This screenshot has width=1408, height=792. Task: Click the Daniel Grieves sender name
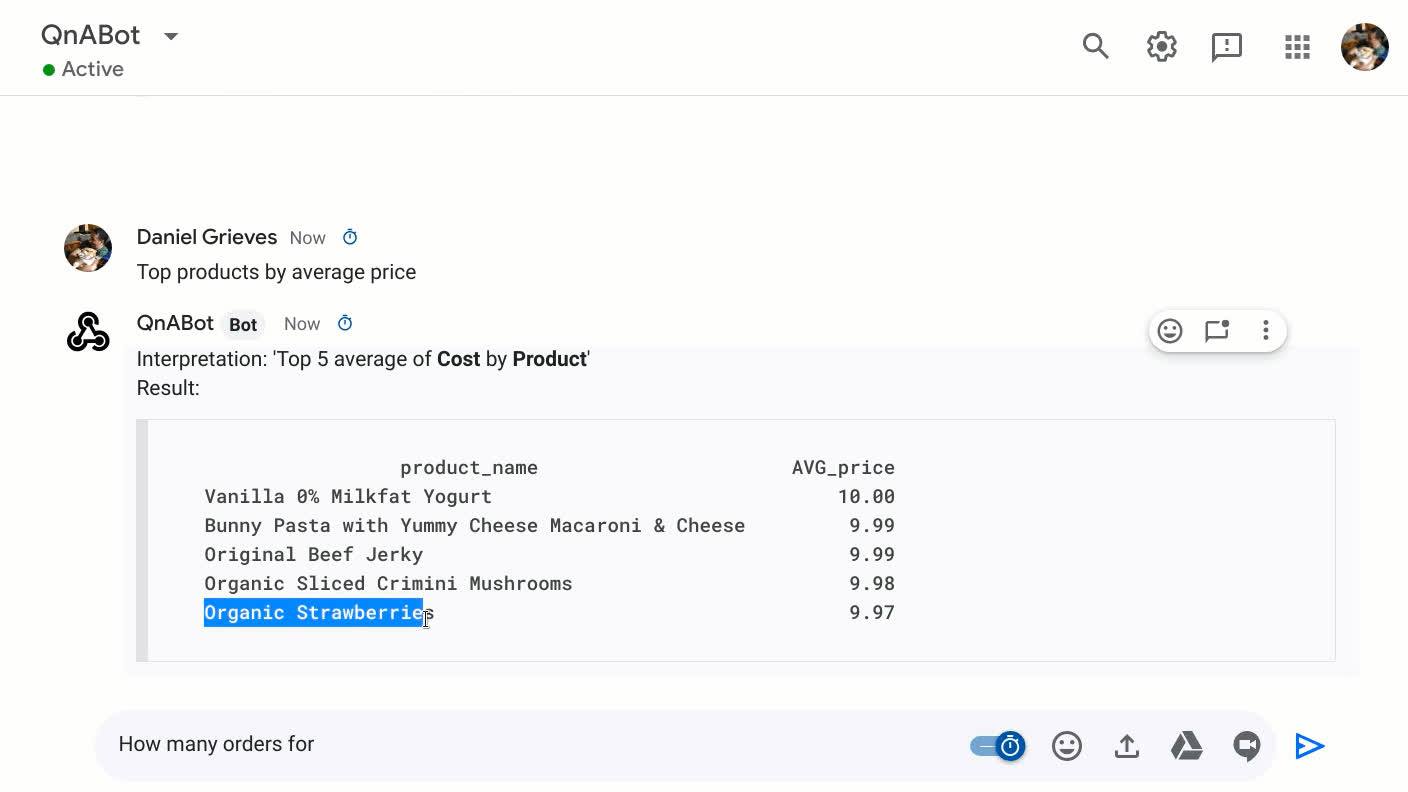pyautogui.click(x=207, y=237)
